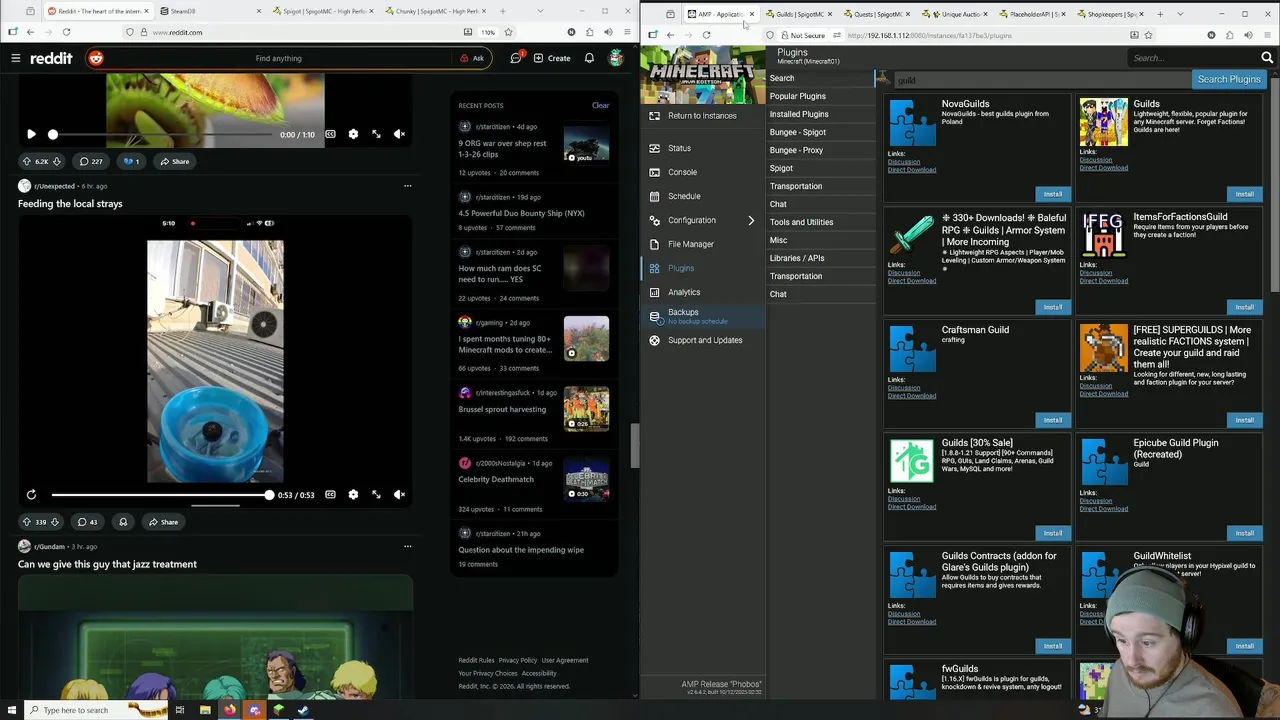Reload the AMP browser page
This screenshot has height=720, width=1280.
point(706,35)
